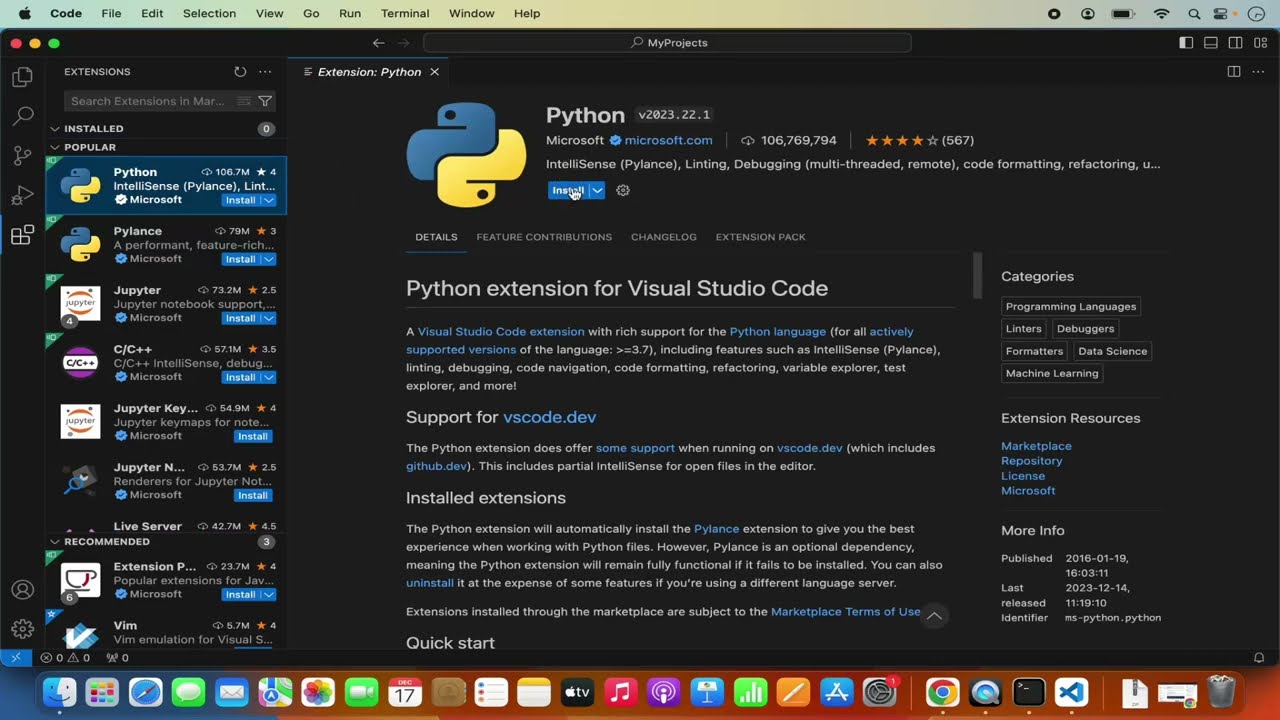Image resolution: width=1280 pixels, height=720 pixels.
Task: Open the Search view
Action: 22,116
